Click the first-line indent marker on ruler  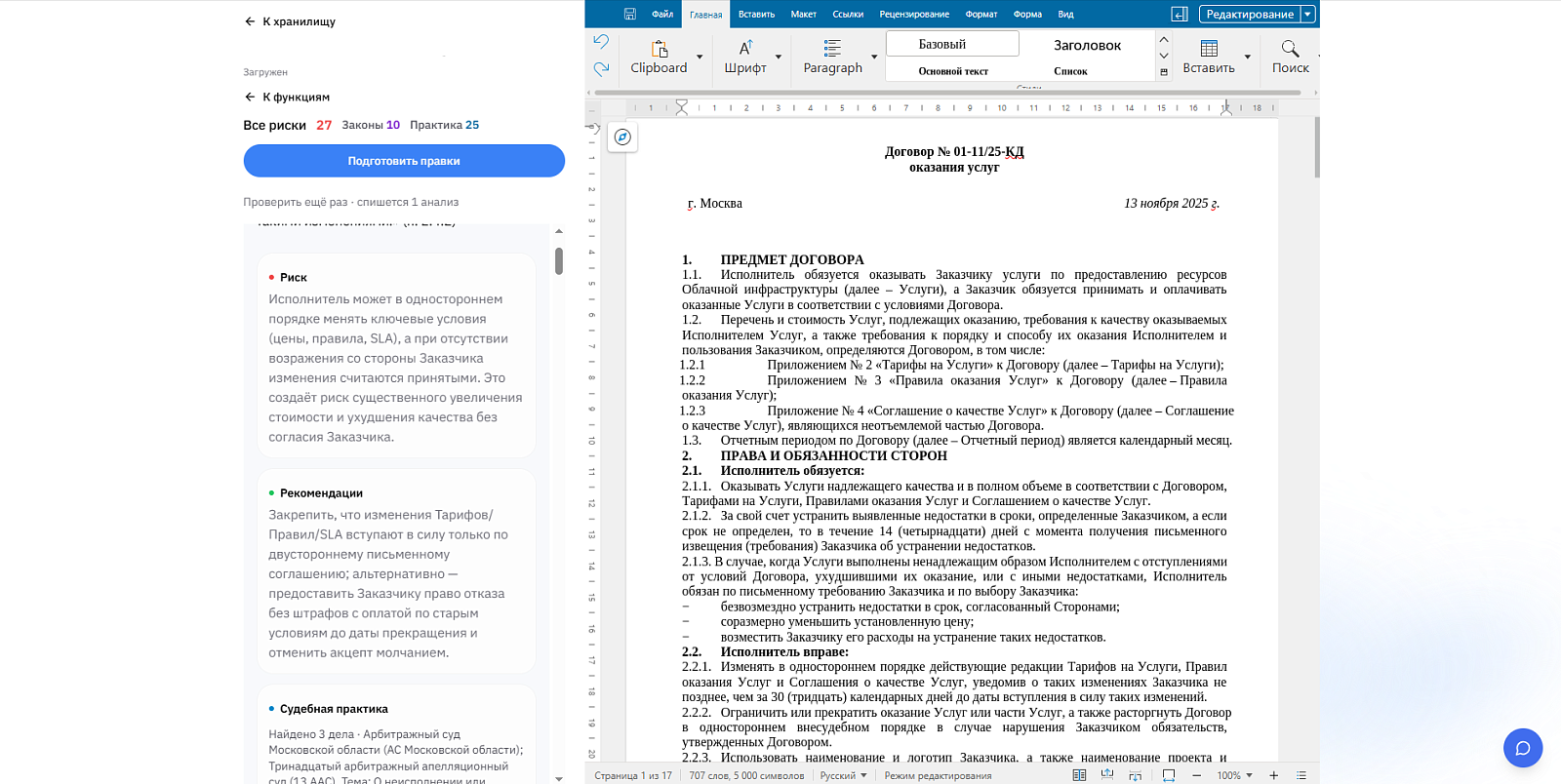pyautogui.click(x=682, y=103)
